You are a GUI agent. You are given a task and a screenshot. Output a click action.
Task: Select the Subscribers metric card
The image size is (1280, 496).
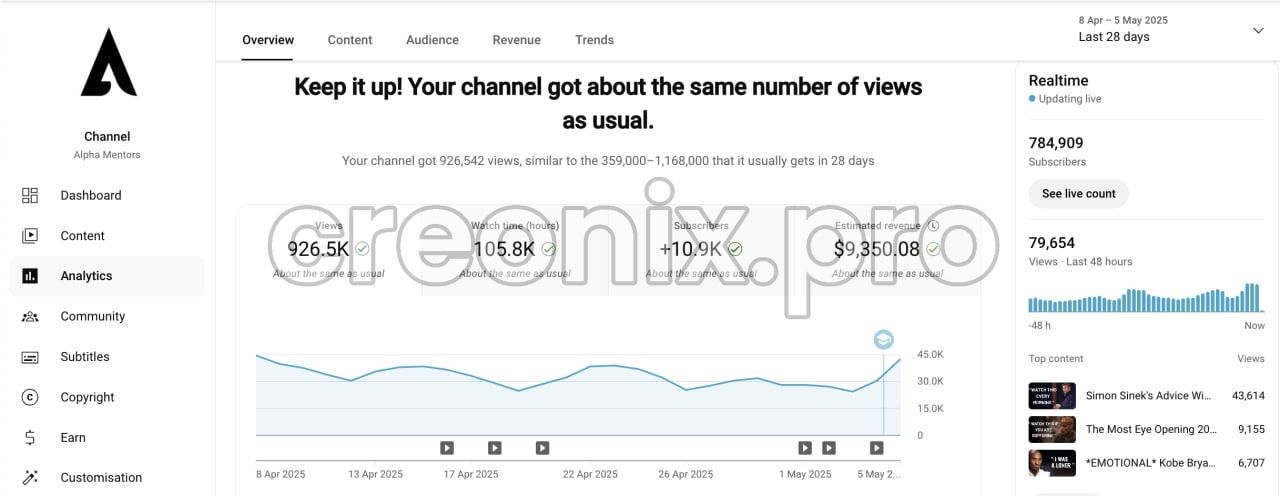pyautogui.click(x=701, y=250)
